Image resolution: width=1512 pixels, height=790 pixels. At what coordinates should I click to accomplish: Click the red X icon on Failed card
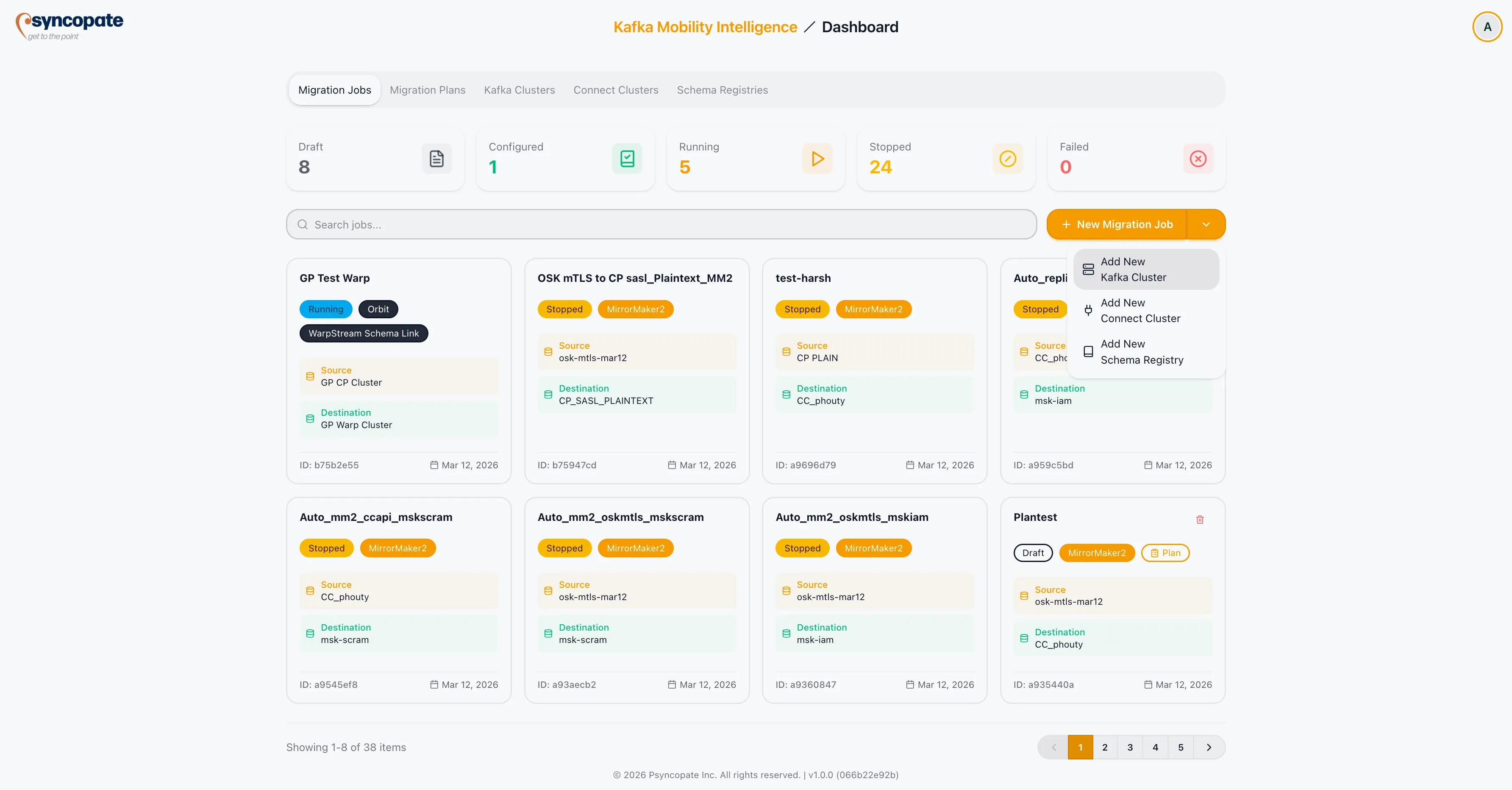point(1198,159)
